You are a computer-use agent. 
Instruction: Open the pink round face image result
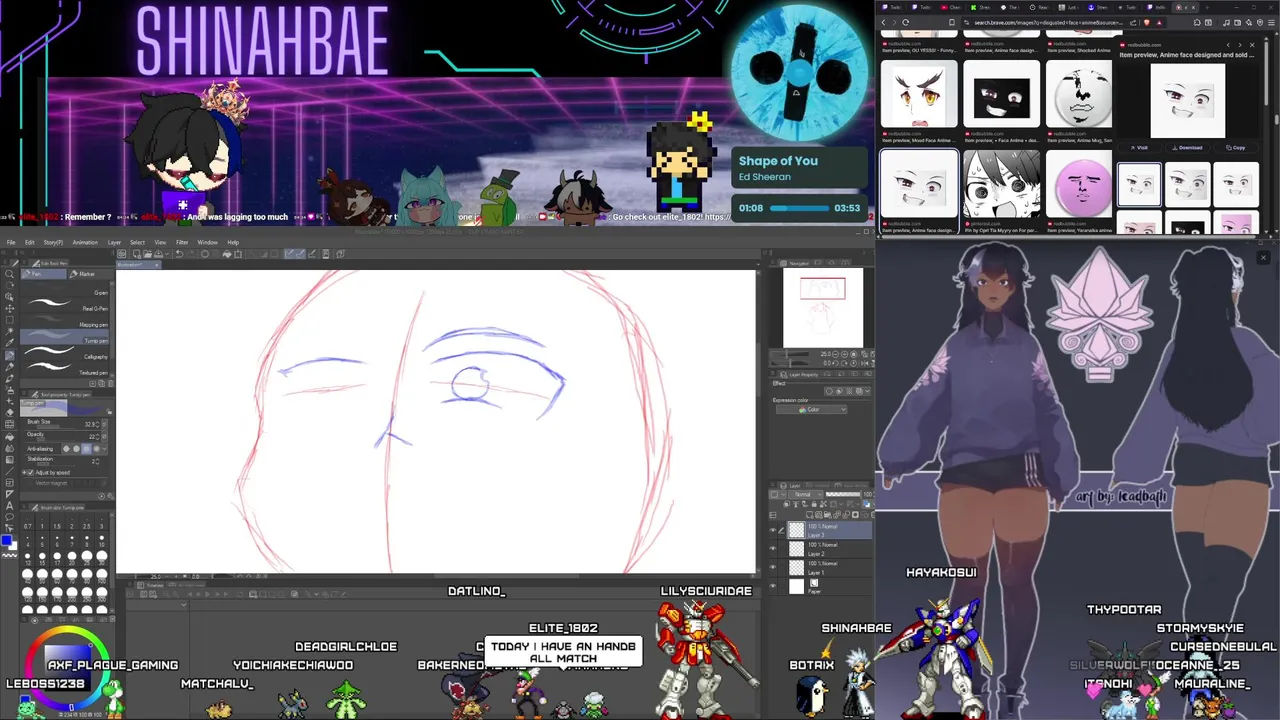point(1079,185)
